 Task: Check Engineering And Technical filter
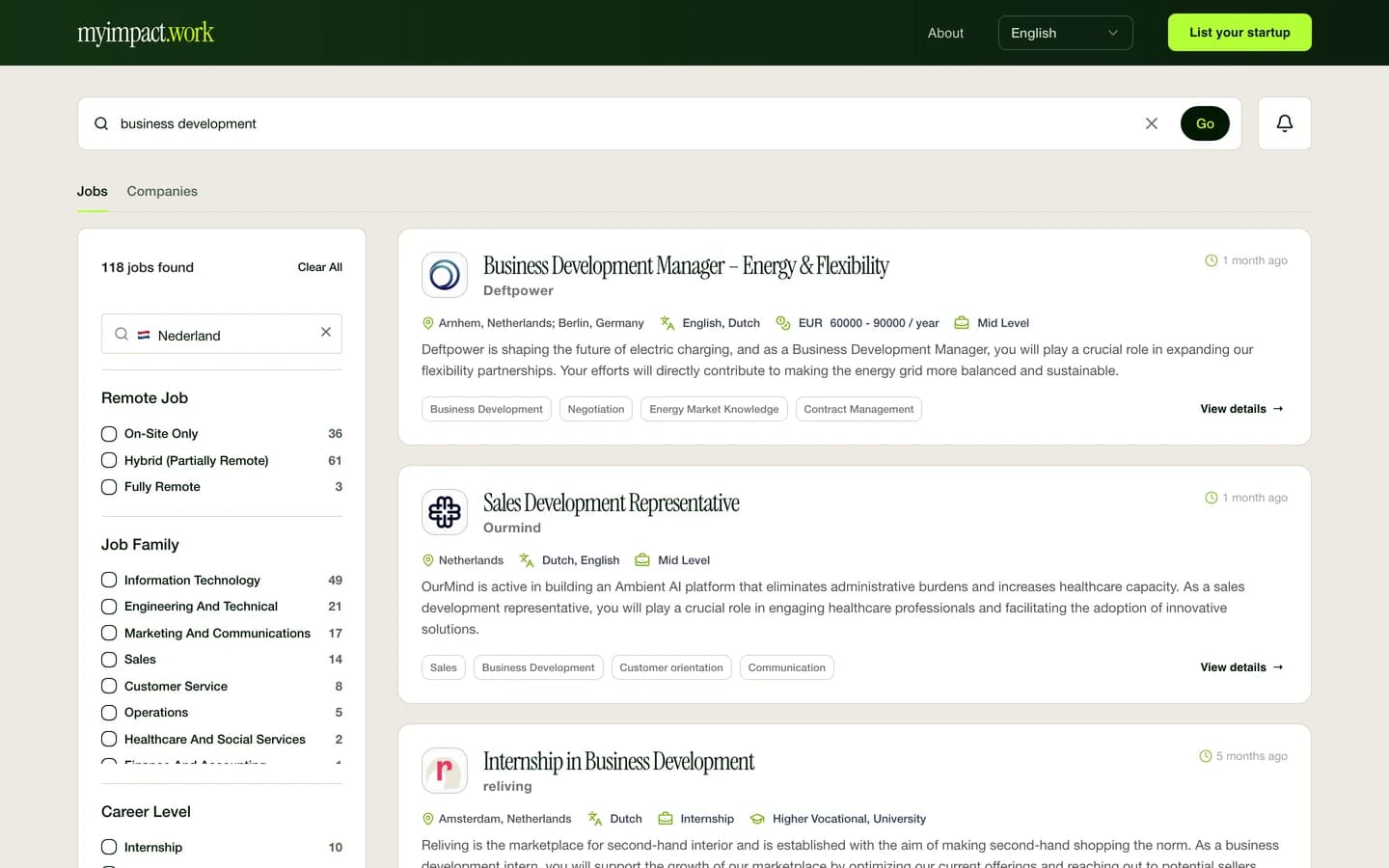point(109,607)
